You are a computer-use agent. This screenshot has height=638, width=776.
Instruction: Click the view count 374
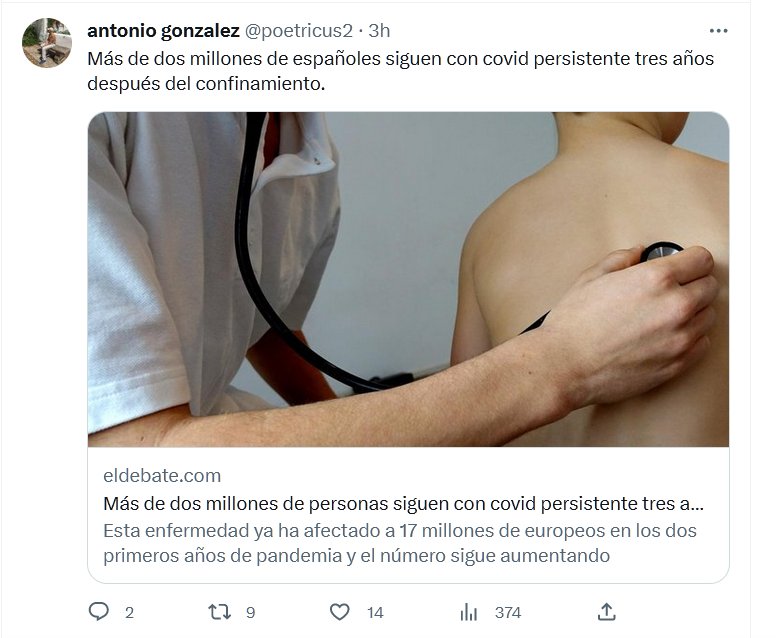click(x=508, y=613)
